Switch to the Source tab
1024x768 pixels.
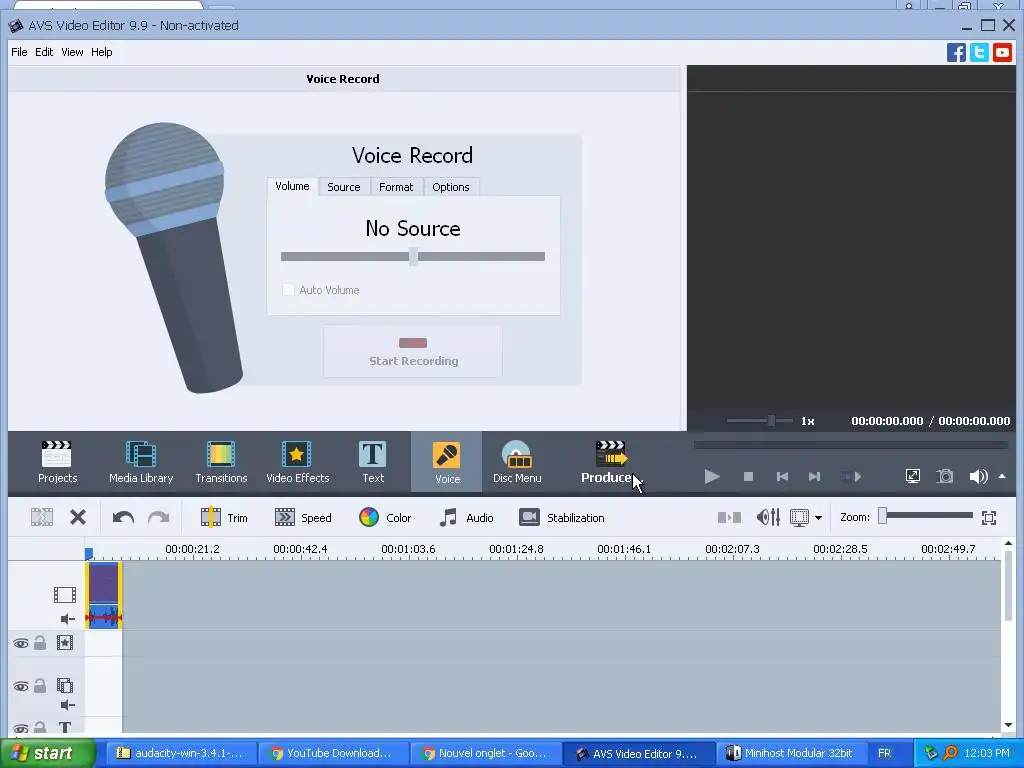coord(344,187)
